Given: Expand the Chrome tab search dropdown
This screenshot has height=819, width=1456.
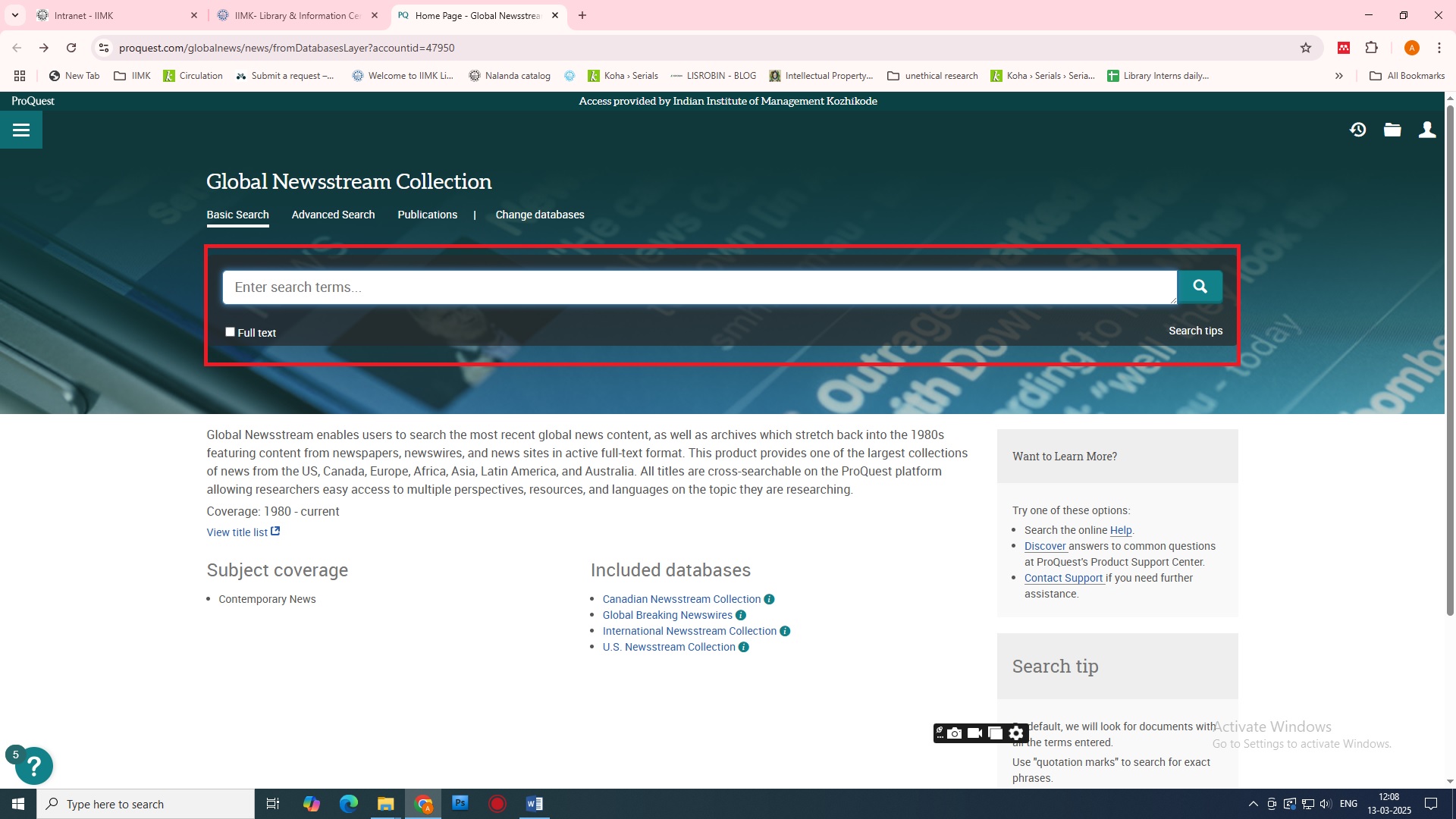Looking at the screenshot, I should point(14,15).
